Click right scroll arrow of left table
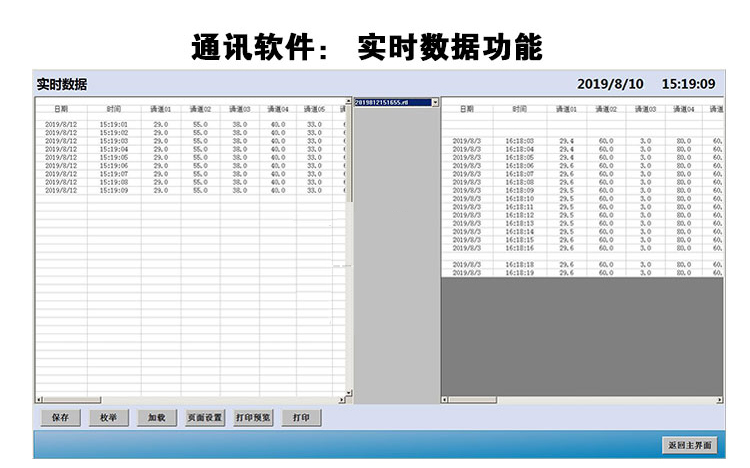This screenshot has height=468, width=750. coord(342,400)
